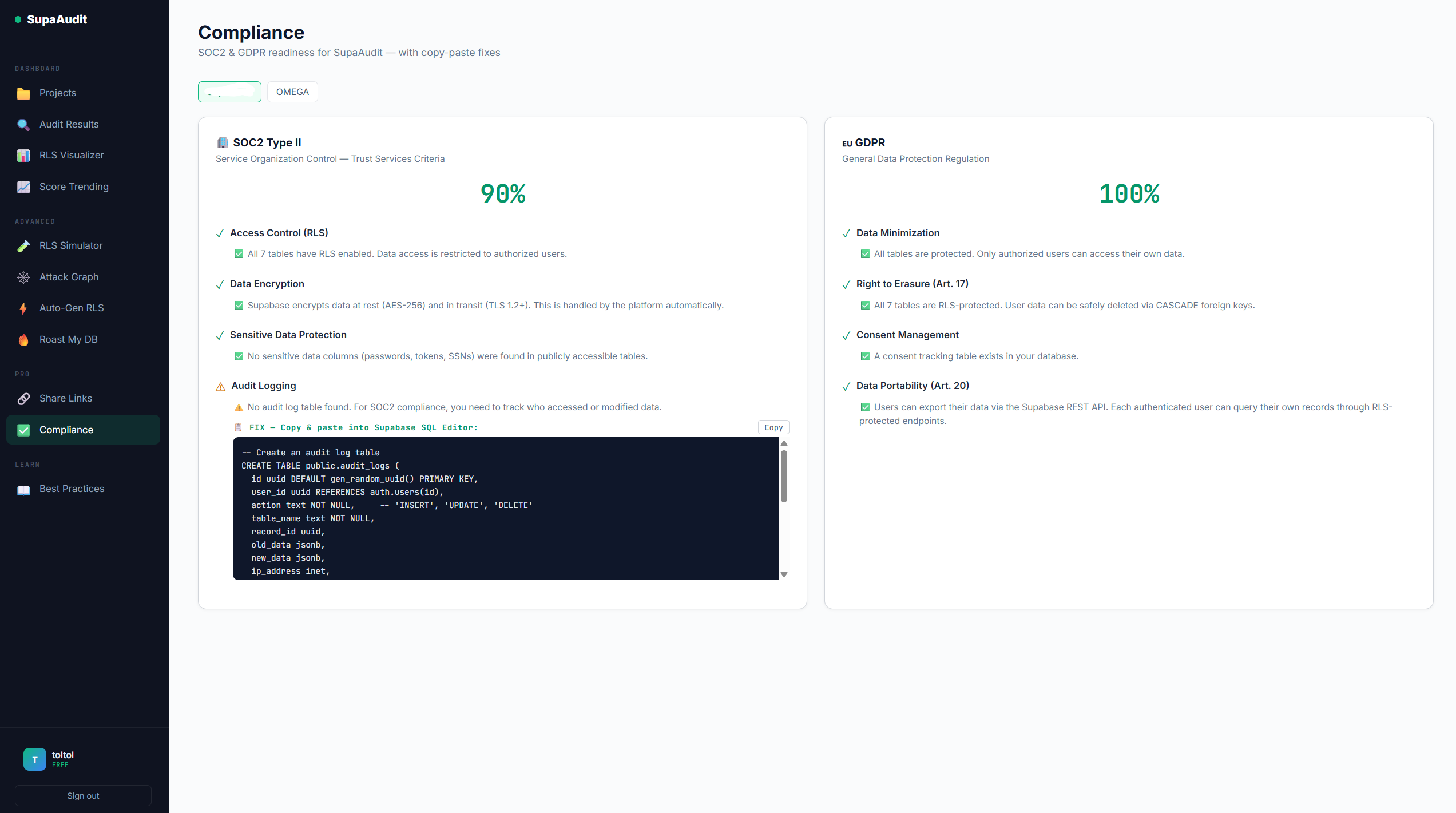Select the OMEGA project tab

292,92
